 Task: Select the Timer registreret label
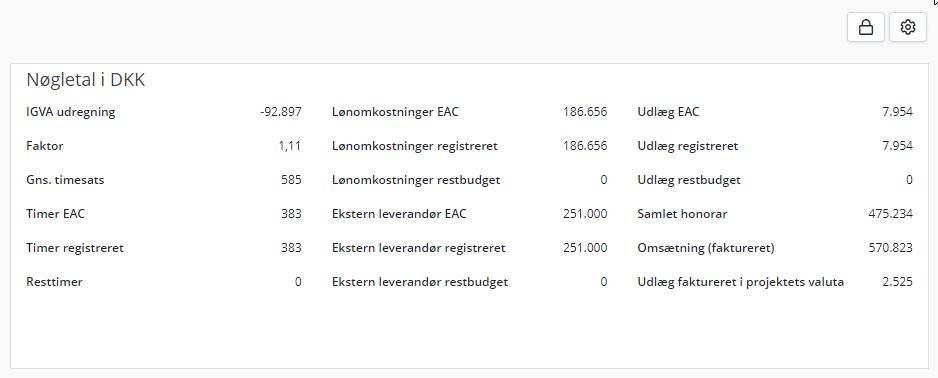click(x=75, y=248)
